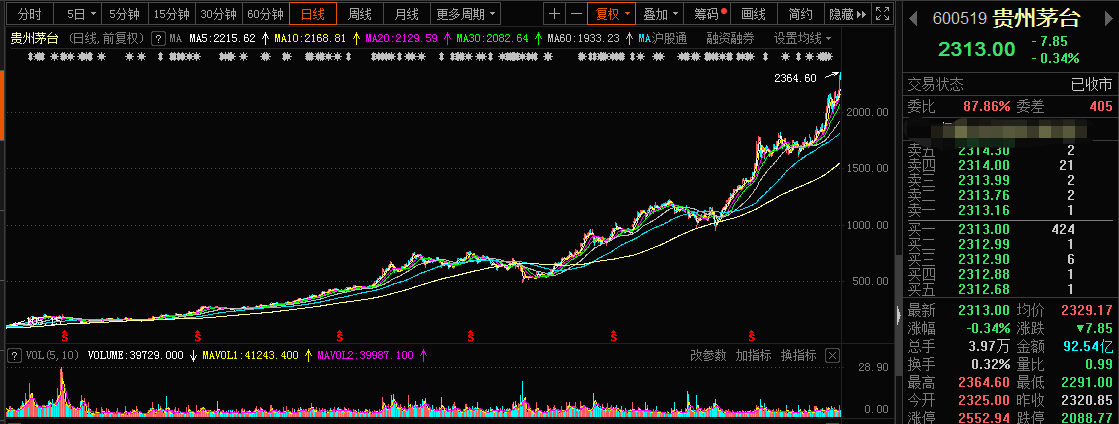Click the 委差 405 value
The height and width of the screenshot is (424, 1119).
coord(1100,106)
